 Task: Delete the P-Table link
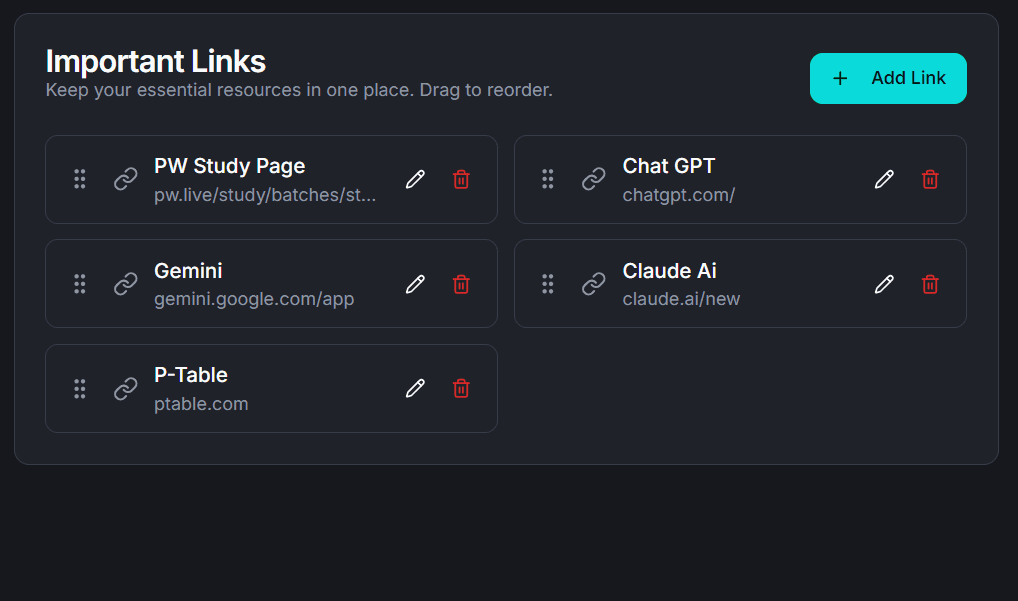(461, 388)
